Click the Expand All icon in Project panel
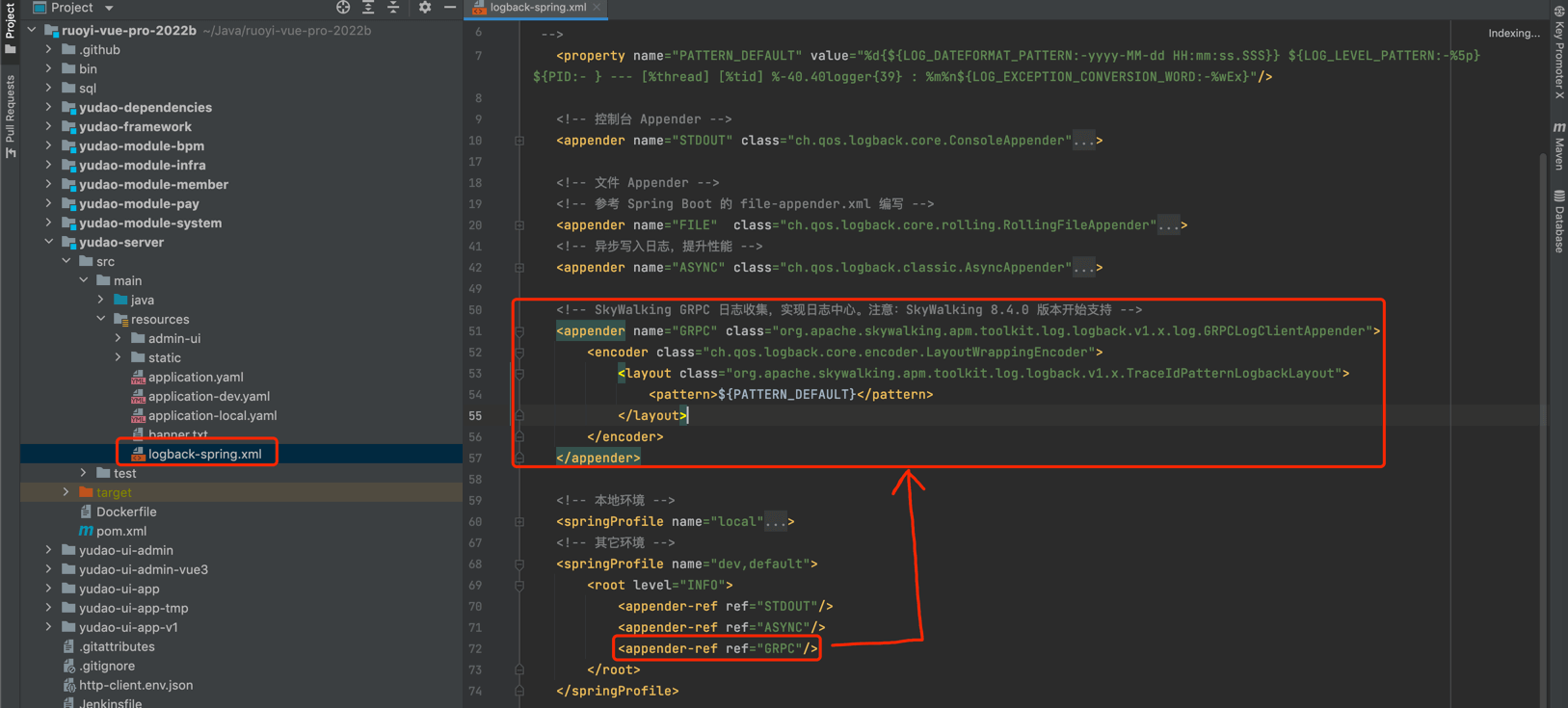 [x=368, y=8]
